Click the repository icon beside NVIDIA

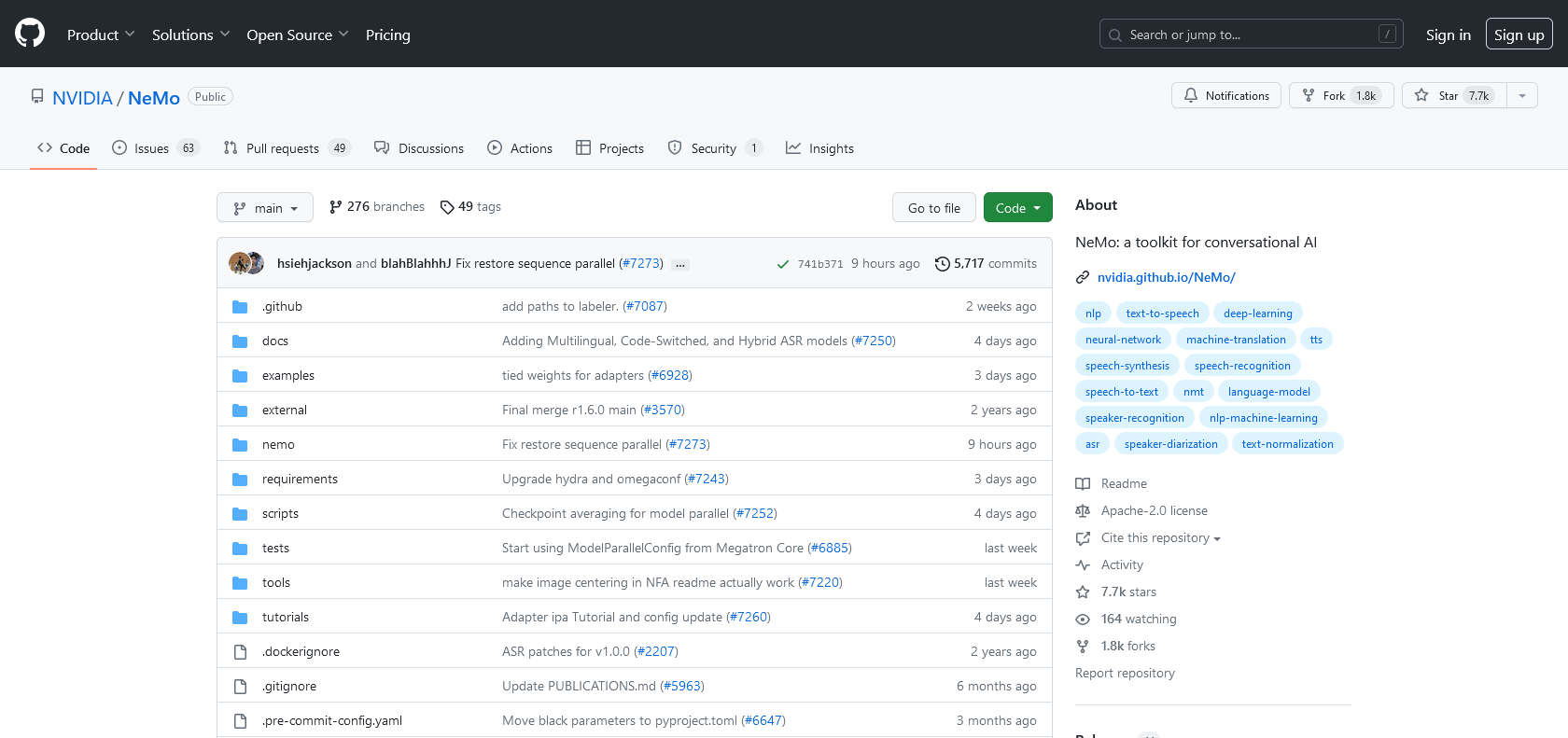tap(37, 96)
